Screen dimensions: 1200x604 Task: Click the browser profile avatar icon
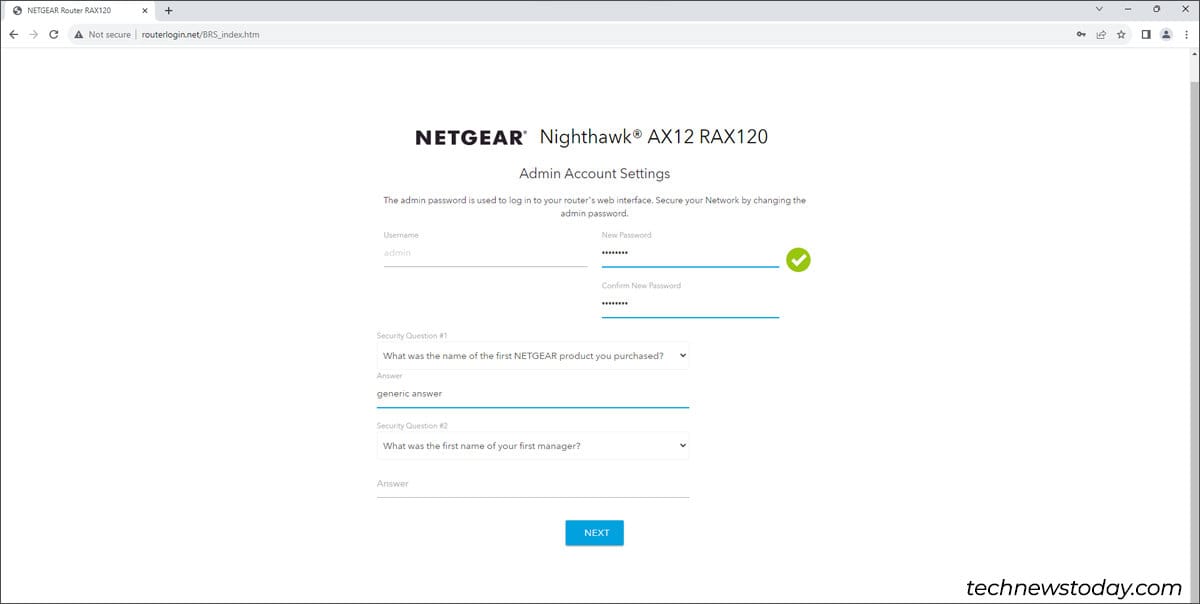click(x=1166, y=34)
